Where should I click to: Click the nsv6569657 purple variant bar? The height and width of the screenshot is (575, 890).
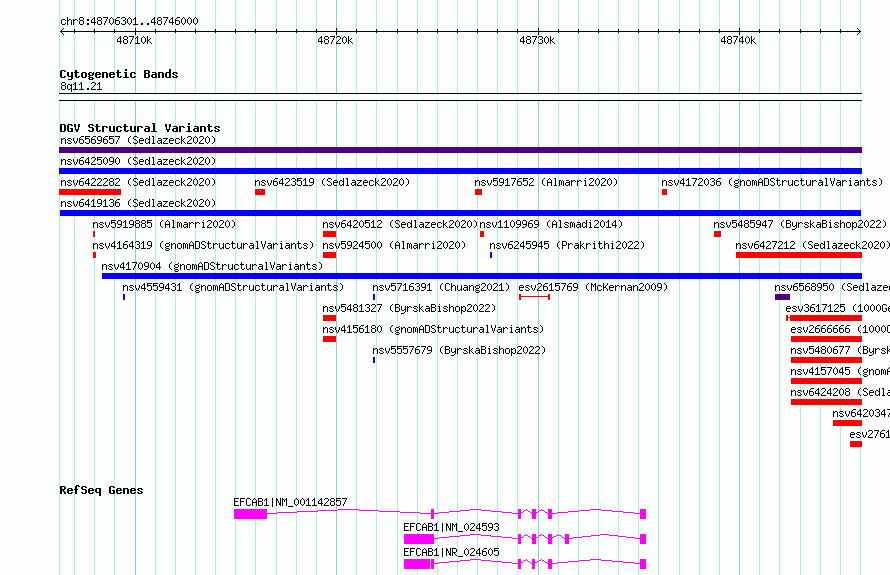[x=460, y=150]
